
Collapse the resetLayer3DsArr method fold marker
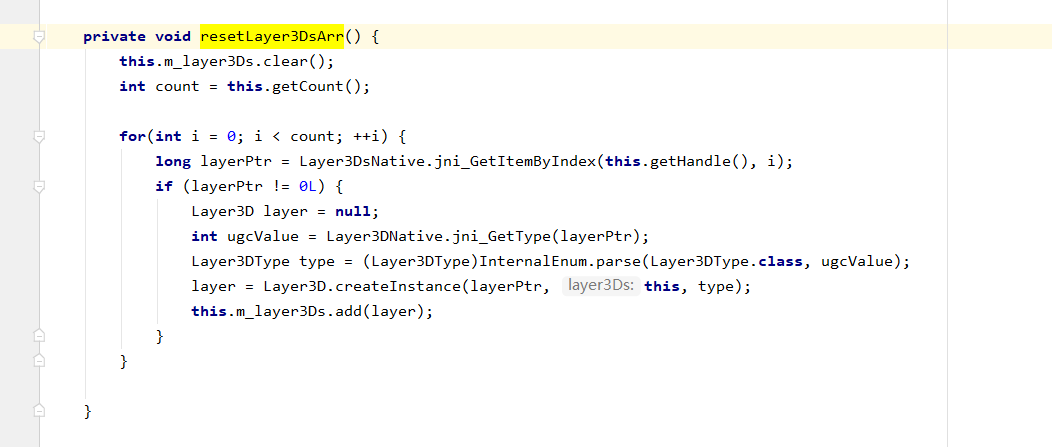[x=40, y=37]
